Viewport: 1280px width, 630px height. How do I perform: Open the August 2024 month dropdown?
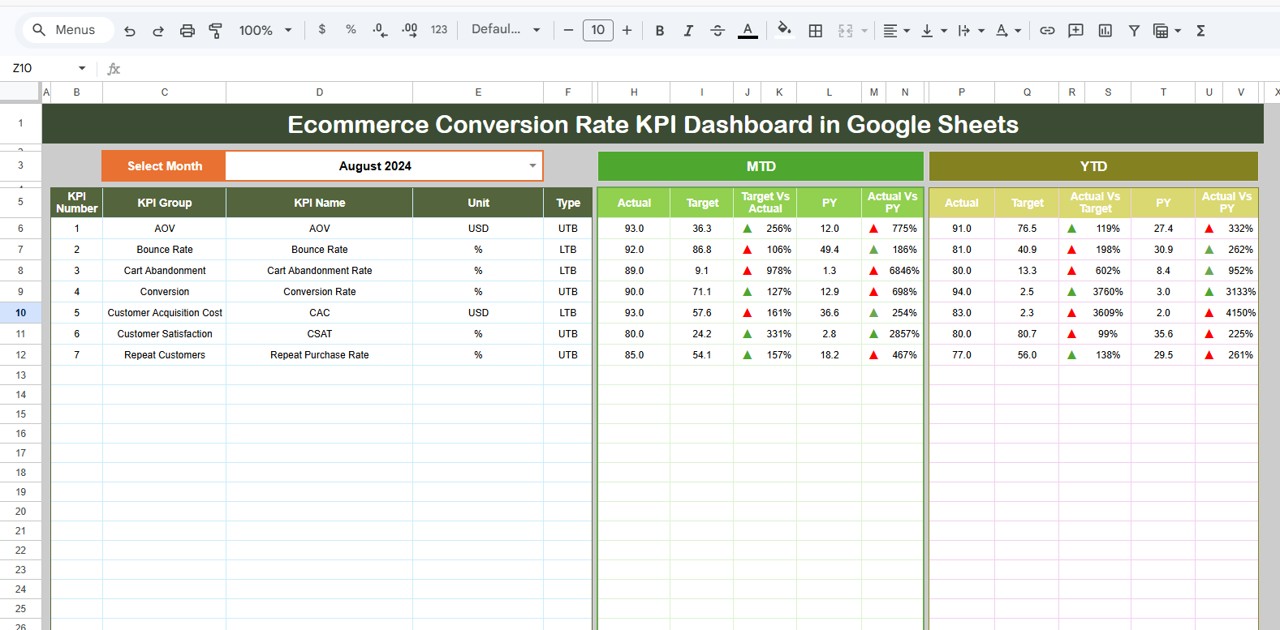coord(533,166)
